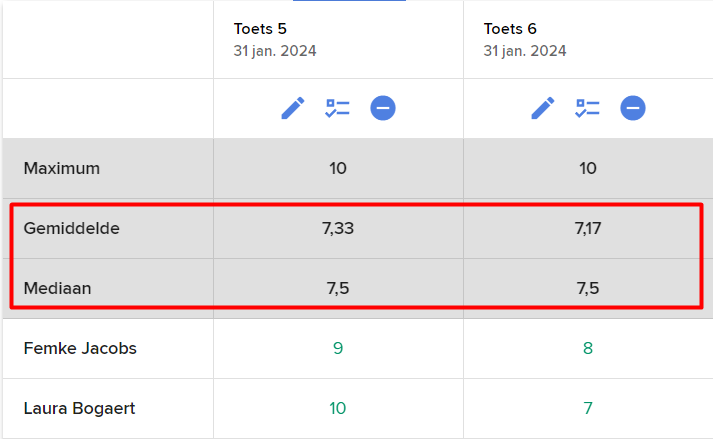Open student Femke Jacobs
Image resolution: width=713 pixels, height=439 pixels.
click(x=80, y=348)
